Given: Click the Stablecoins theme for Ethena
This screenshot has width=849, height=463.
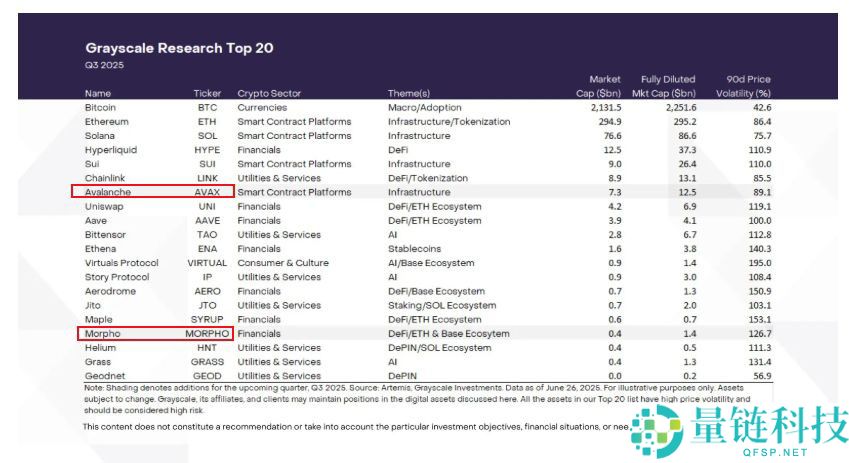Looking at the screenshot, I should coord(414,248).
